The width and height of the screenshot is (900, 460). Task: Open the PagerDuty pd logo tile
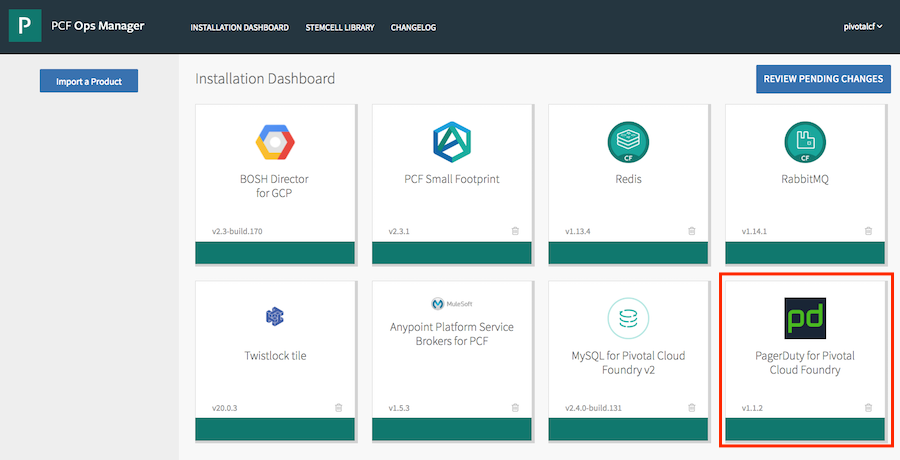pyautogui.click(x=805, y=319)
